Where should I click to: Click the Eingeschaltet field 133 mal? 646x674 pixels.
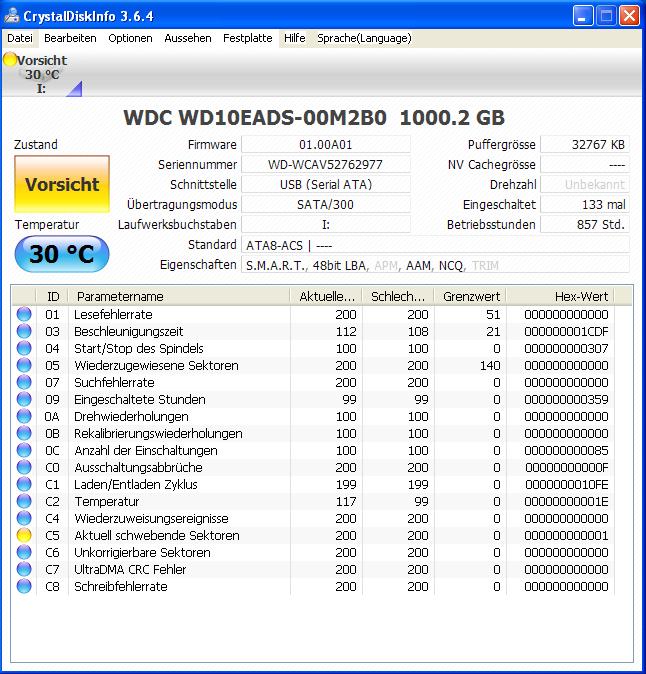tap(585, 204)
